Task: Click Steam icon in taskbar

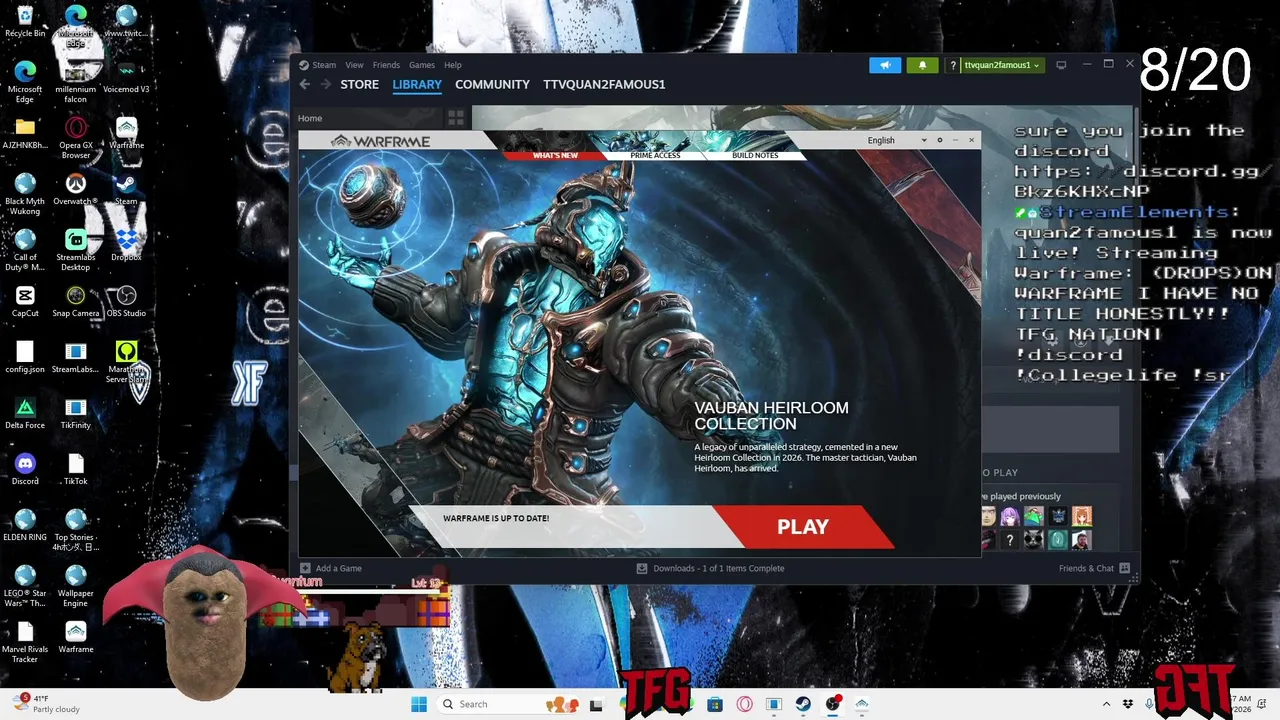Action: point(803,704)
